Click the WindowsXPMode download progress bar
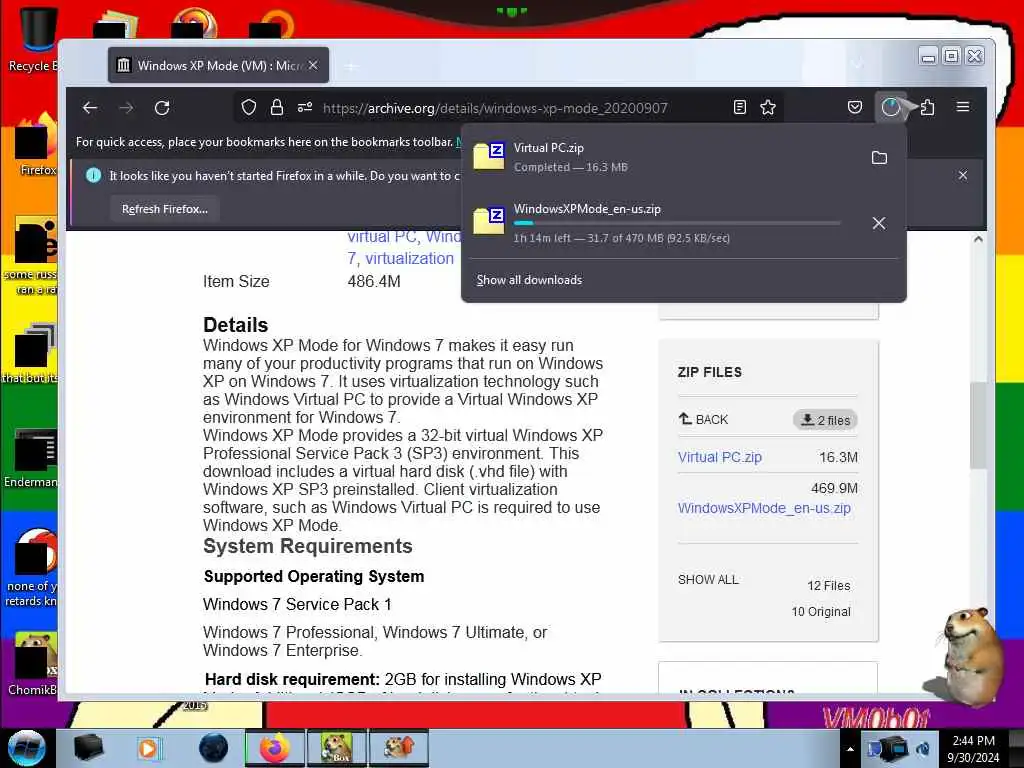1024x768 pixels. pyautogui.click(x=677, y=223)
